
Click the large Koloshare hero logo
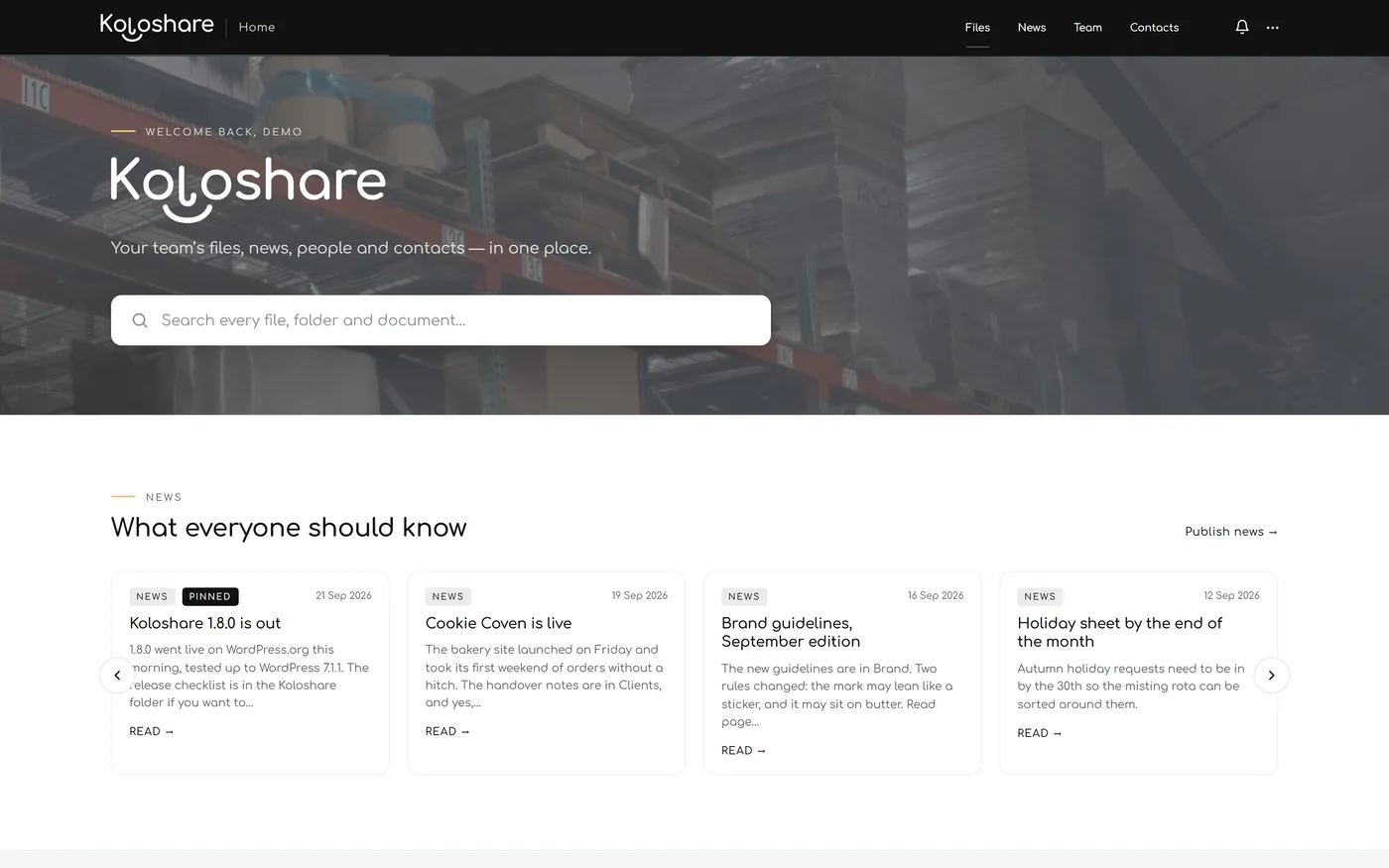(248, 188)
